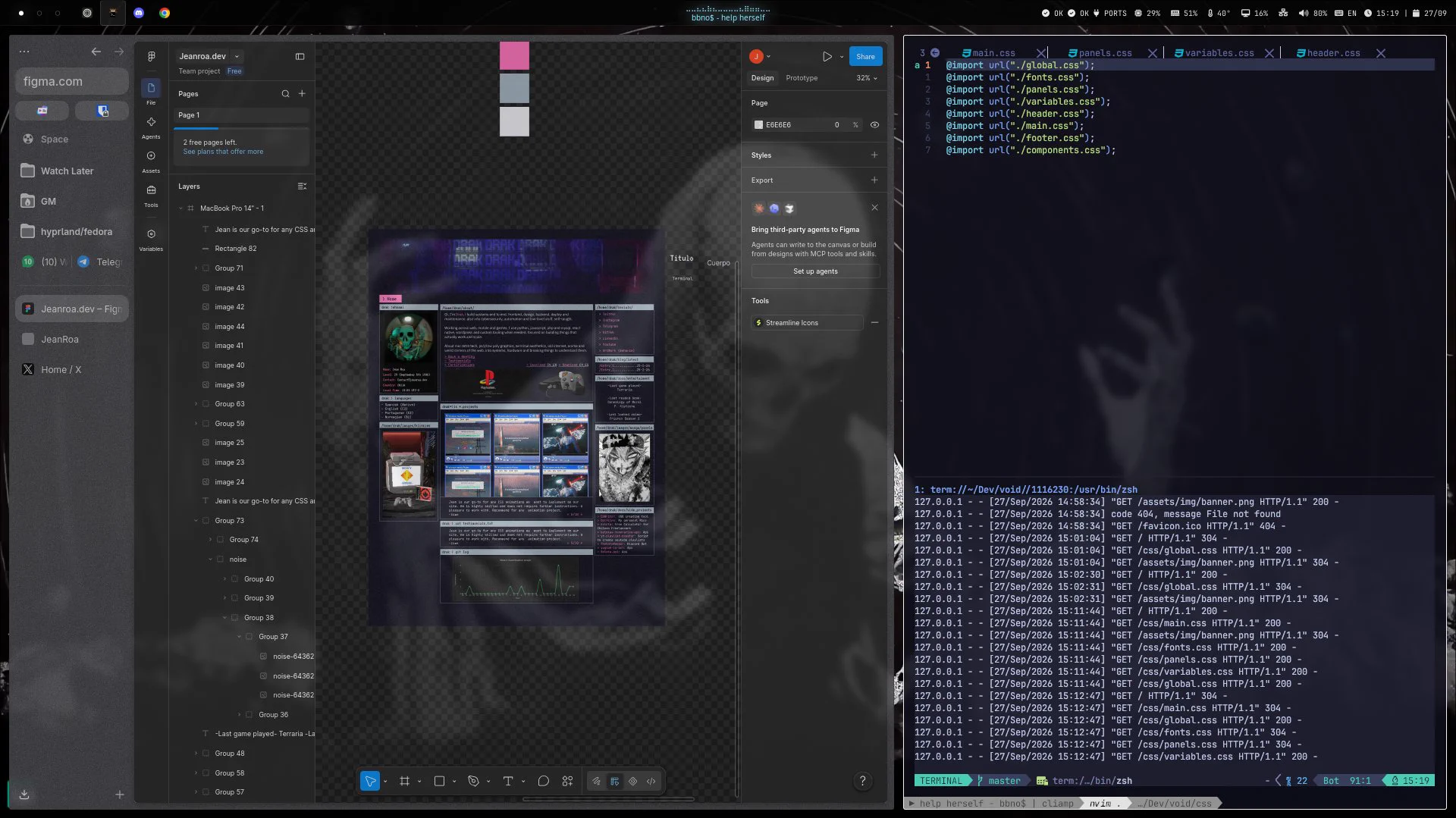This screenshot has width=1456, height=818.
Task: Click the Share button
Action: [x=865, y=56]
